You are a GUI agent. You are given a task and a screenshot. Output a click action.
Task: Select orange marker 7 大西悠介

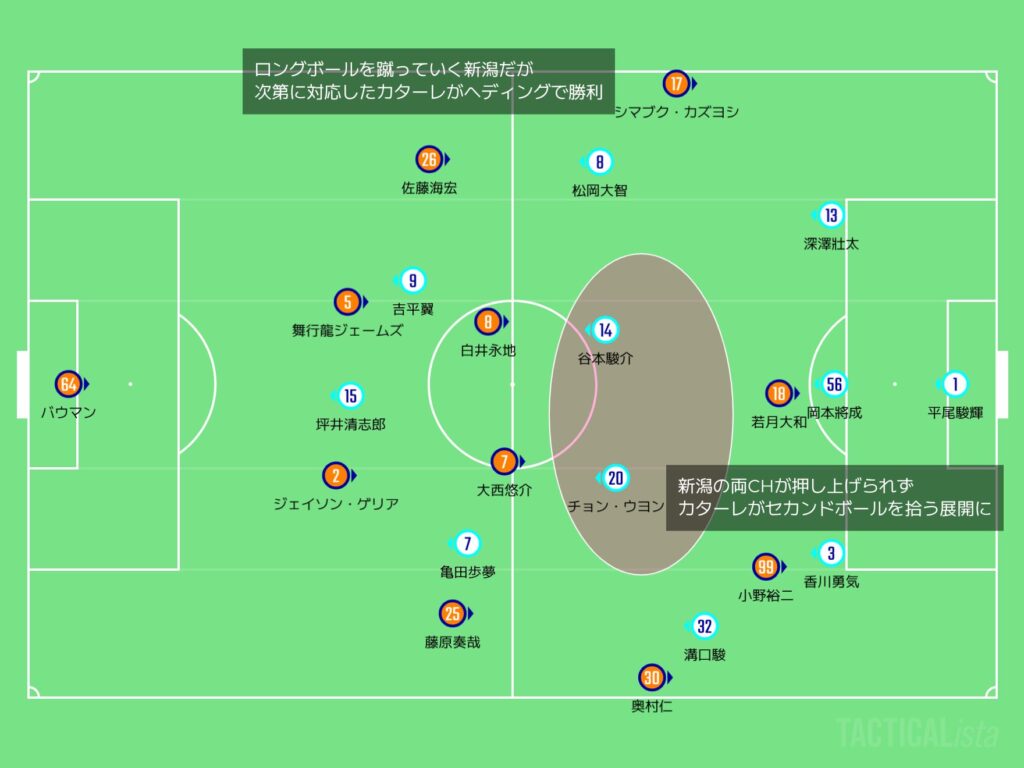click(504, 462)
